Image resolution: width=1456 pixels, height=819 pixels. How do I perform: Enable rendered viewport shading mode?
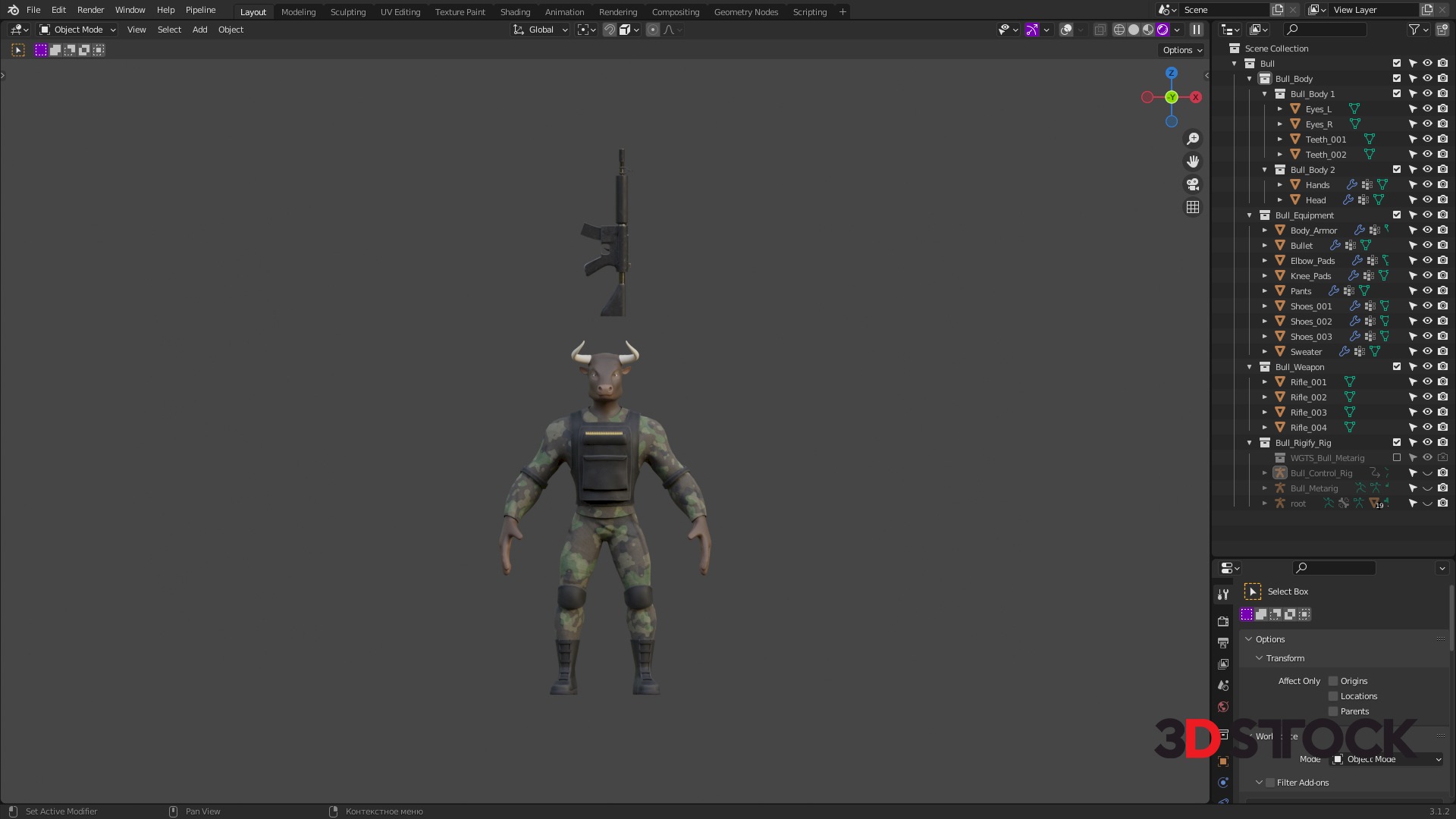pos(1163,30)
